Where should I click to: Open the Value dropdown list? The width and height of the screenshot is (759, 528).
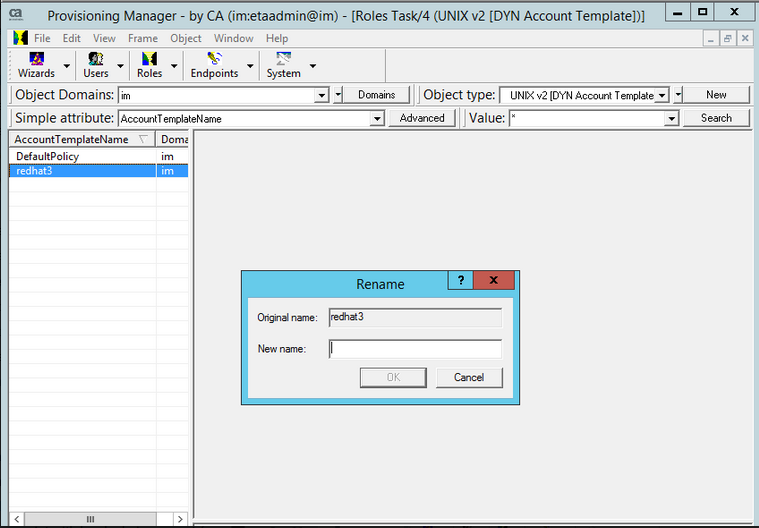pyautogui.click(x=671, y=118)
